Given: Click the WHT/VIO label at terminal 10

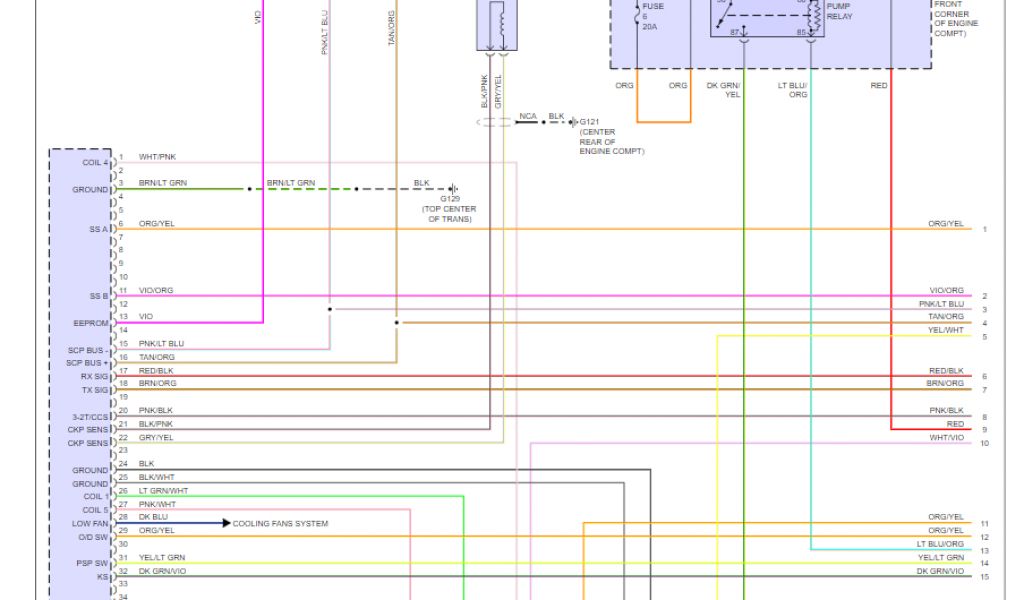Looking at the screenshot, I should [x=946, y=437].
